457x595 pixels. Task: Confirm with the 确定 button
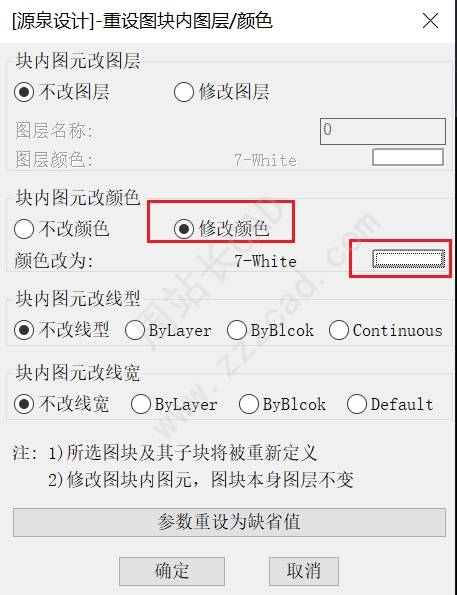coord(172,571)
